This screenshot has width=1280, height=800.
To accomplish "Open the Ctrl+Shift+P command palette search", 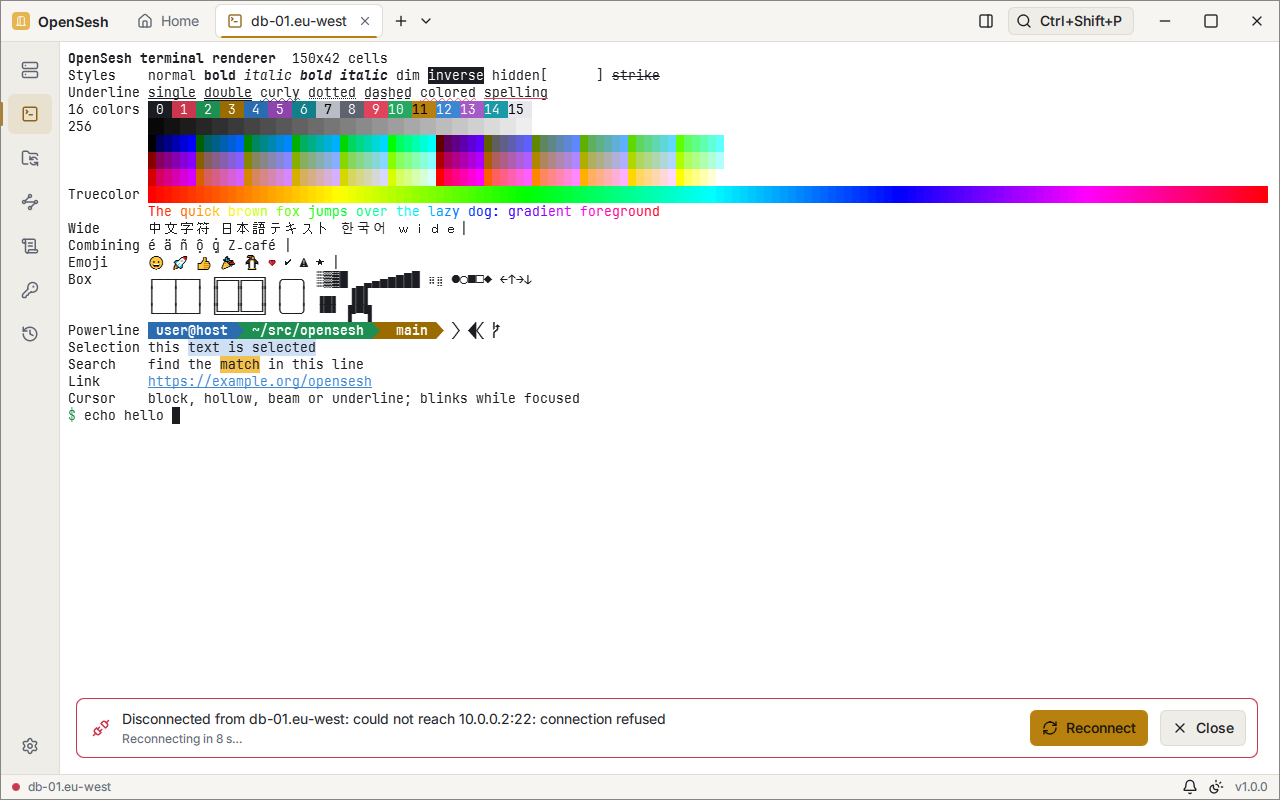I will pyautogui.click(x=1071, y=21).
